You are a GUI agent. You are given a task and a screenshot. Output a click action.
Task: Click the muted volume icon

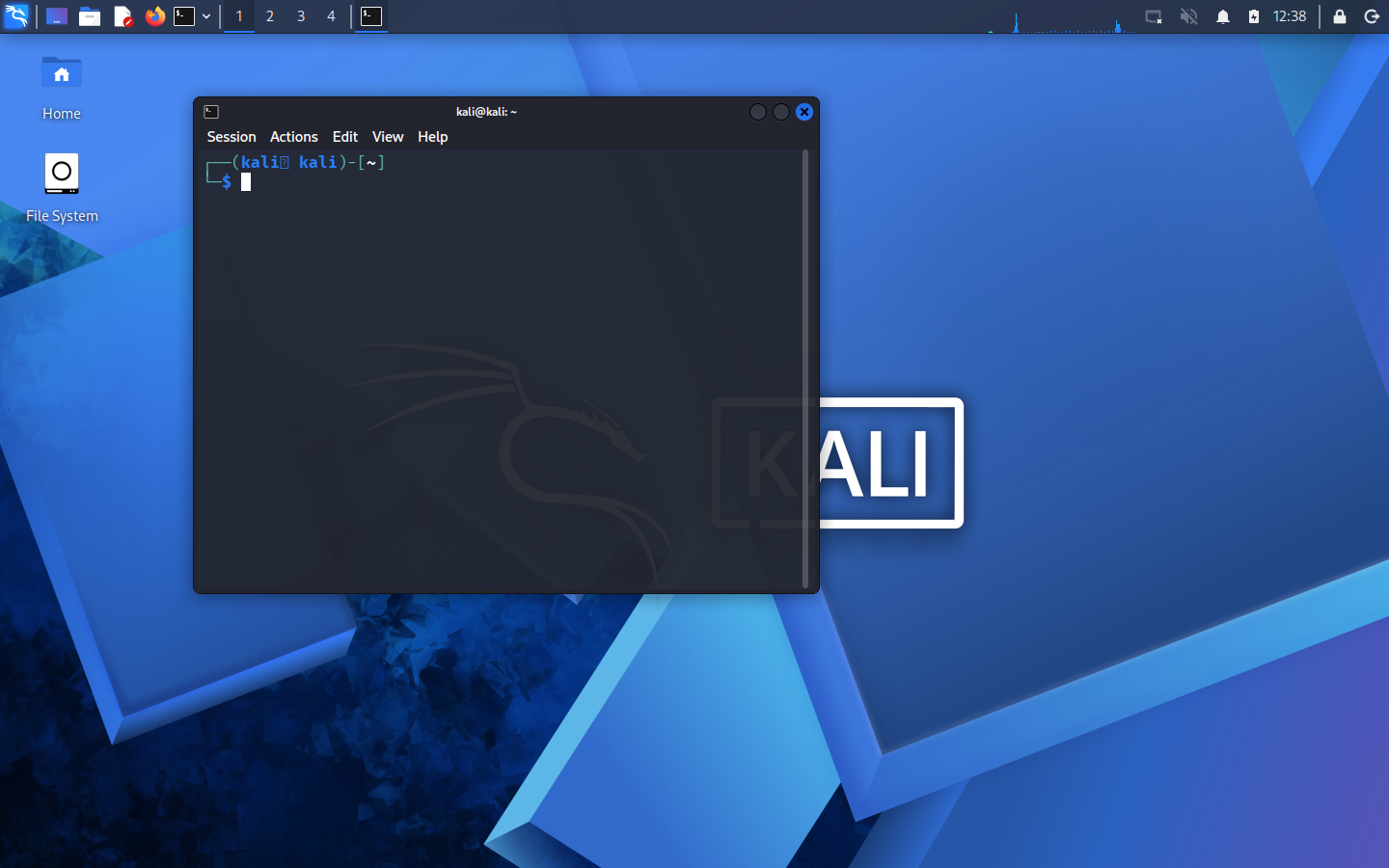(x=1189, y=16)
